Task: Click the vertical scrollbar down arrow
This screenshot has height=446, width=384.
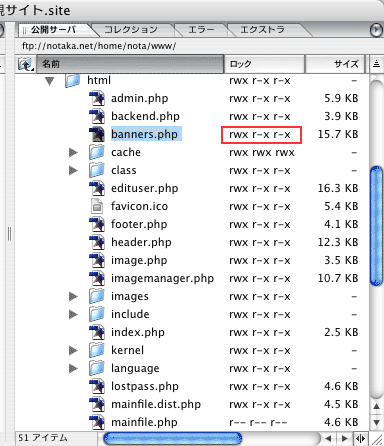Action: (376, 423)
